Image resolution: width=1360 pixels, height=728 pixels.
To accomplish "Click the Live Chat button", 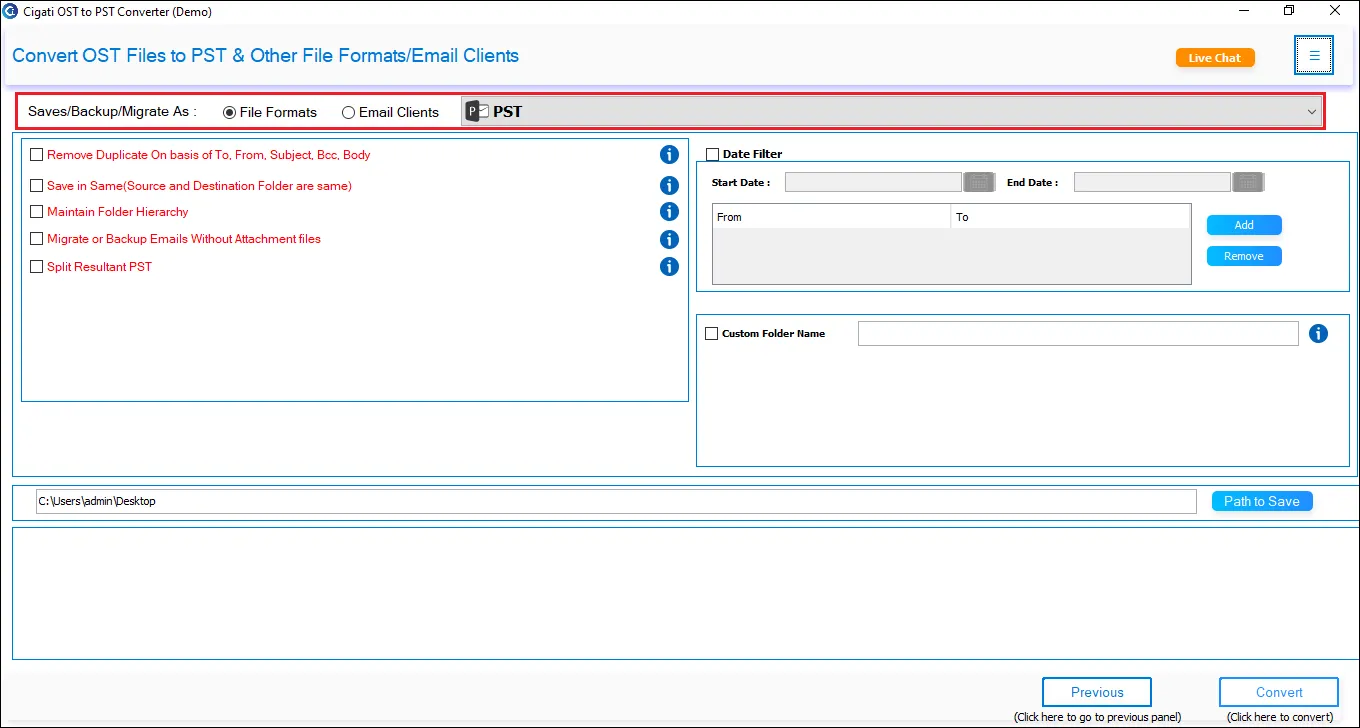I will 1215,58.
